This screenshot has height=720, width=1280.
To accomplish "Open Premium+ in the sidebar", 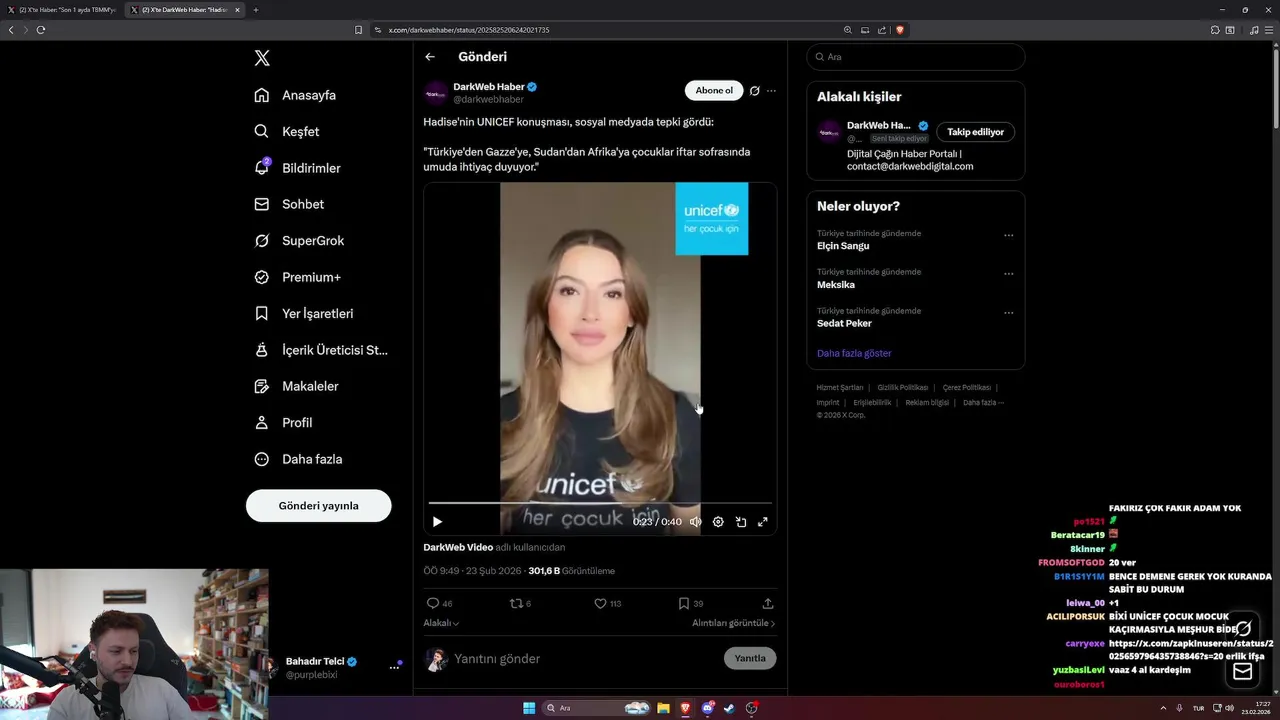I will tap(297, 277).
